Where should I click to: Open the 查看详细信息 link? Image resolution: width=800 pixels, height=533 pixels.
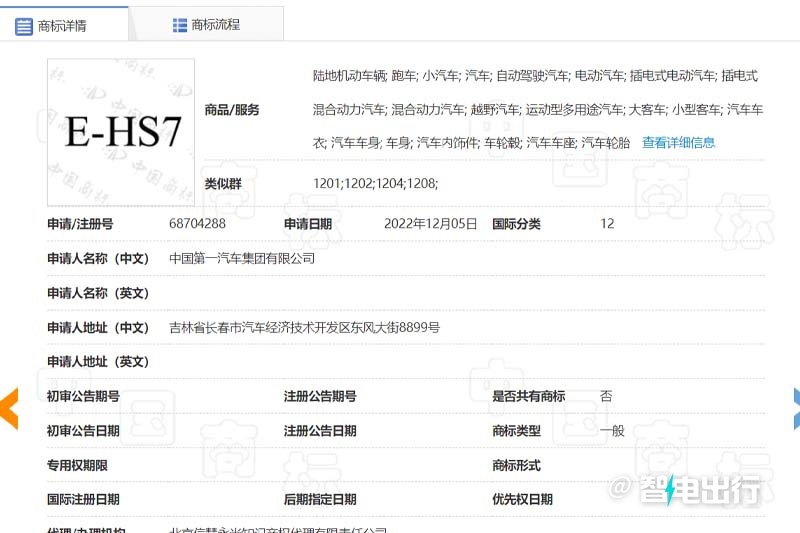pos(678,143)
